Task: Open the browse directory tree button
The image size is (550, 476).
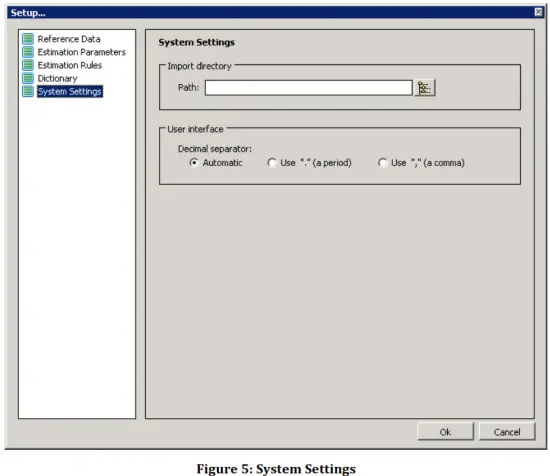Action: pos(425,88)
